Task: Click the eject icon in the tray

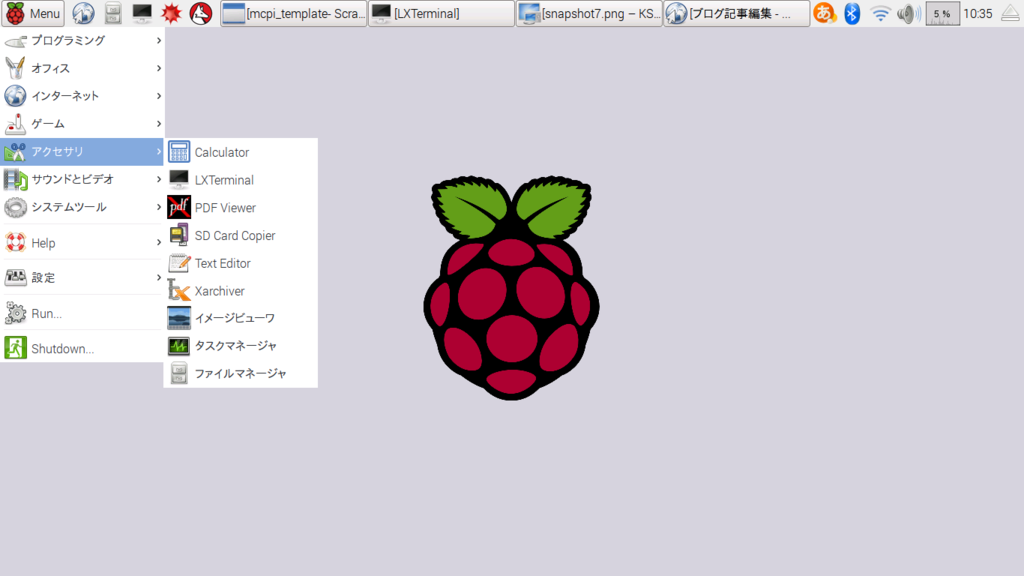Action: (x=1010, y=13)
